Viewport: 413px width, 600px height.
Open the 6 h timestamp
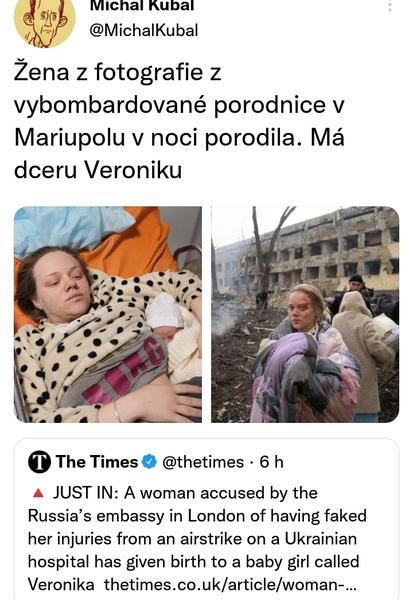(271, 462)
